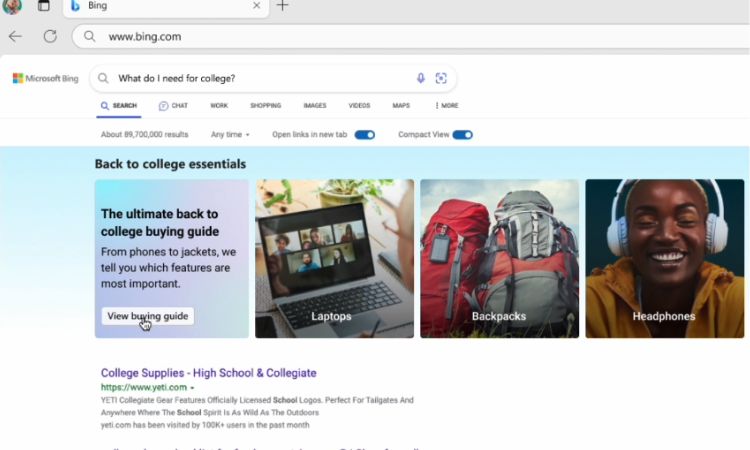750x450 pixels.
Task: Open the browser profile avatar
Action: [x=11, y=6]
